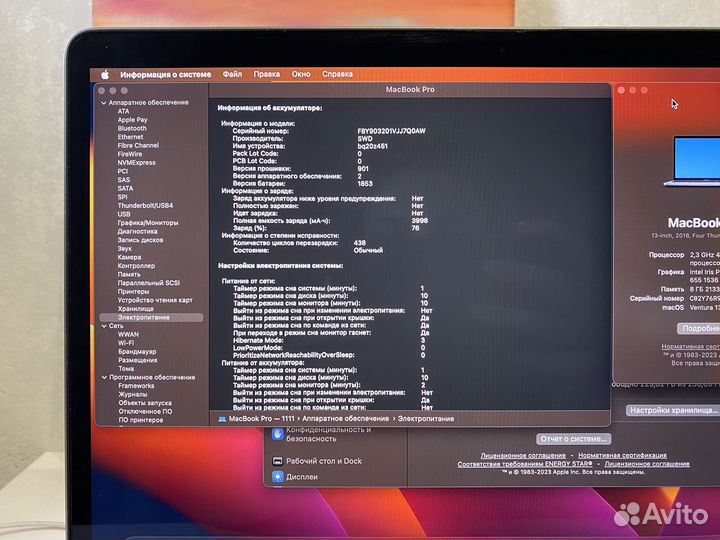
Task: Click the MacBook Pro — 1111 path item
Action: click(x=256, y=419)
